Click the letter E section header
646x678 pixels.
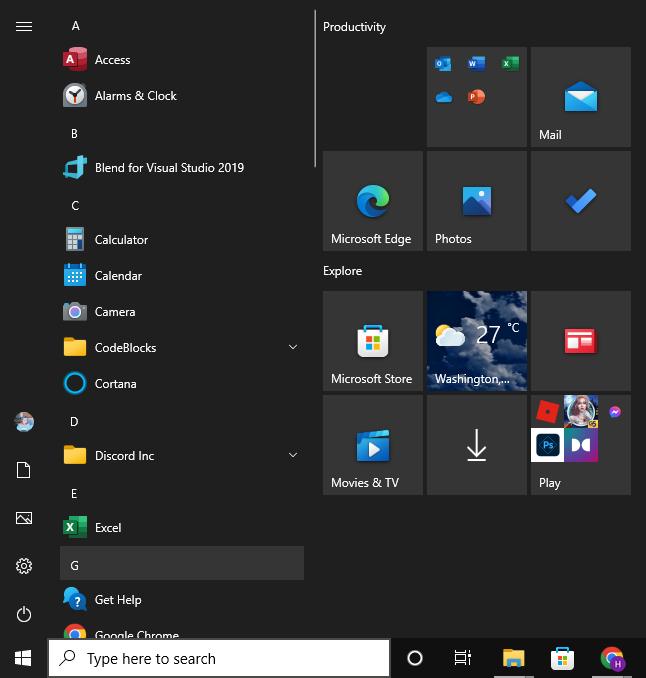coord(74,494)
